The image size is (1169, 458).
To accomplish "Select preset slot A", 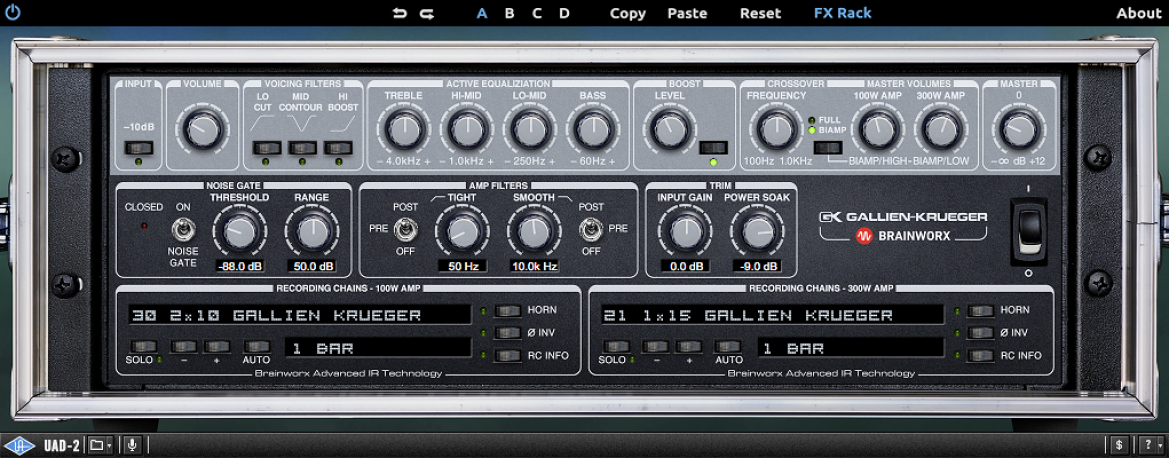I will pos(482,13).
